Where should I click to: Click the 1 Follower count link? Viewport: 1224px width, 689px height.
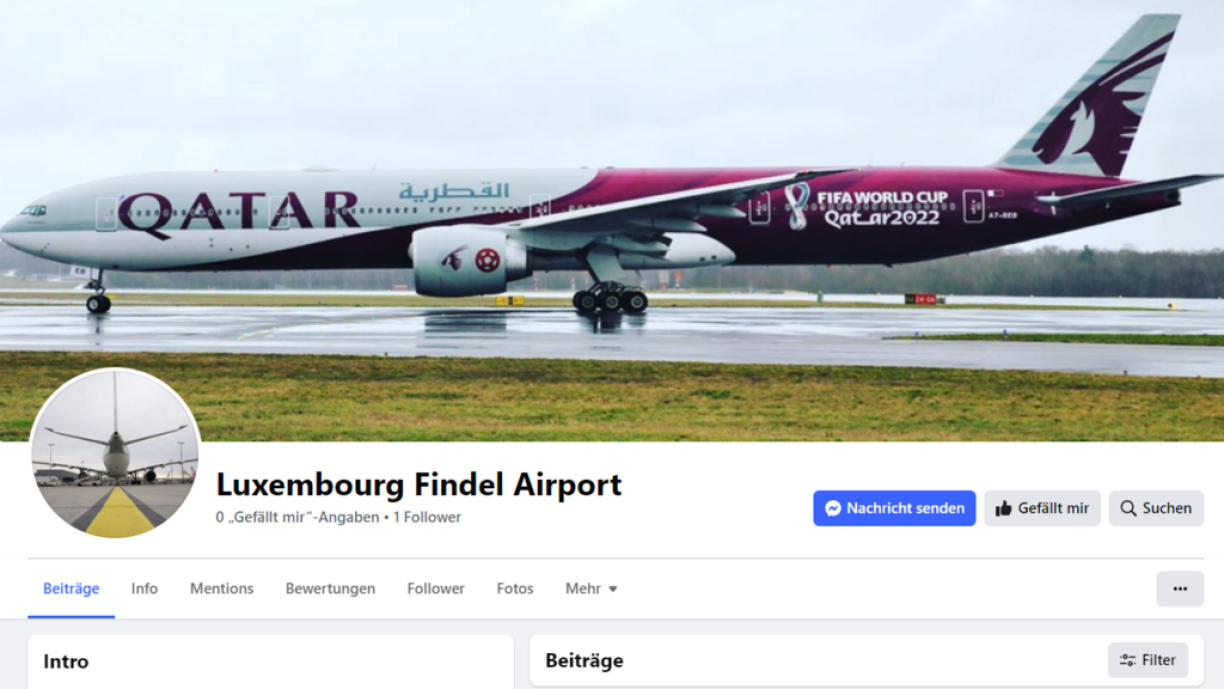[427, 517]
